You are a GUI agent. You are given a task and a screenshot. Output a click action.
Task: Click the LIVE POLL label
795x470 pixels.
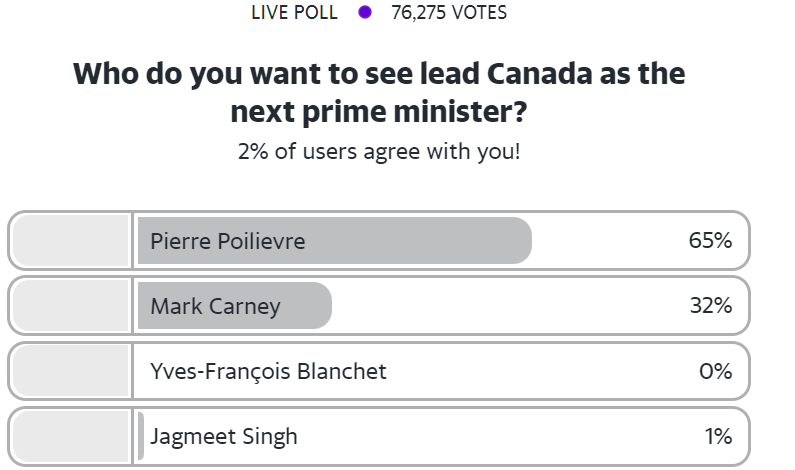pyautogui.click(x=295, y=13)
